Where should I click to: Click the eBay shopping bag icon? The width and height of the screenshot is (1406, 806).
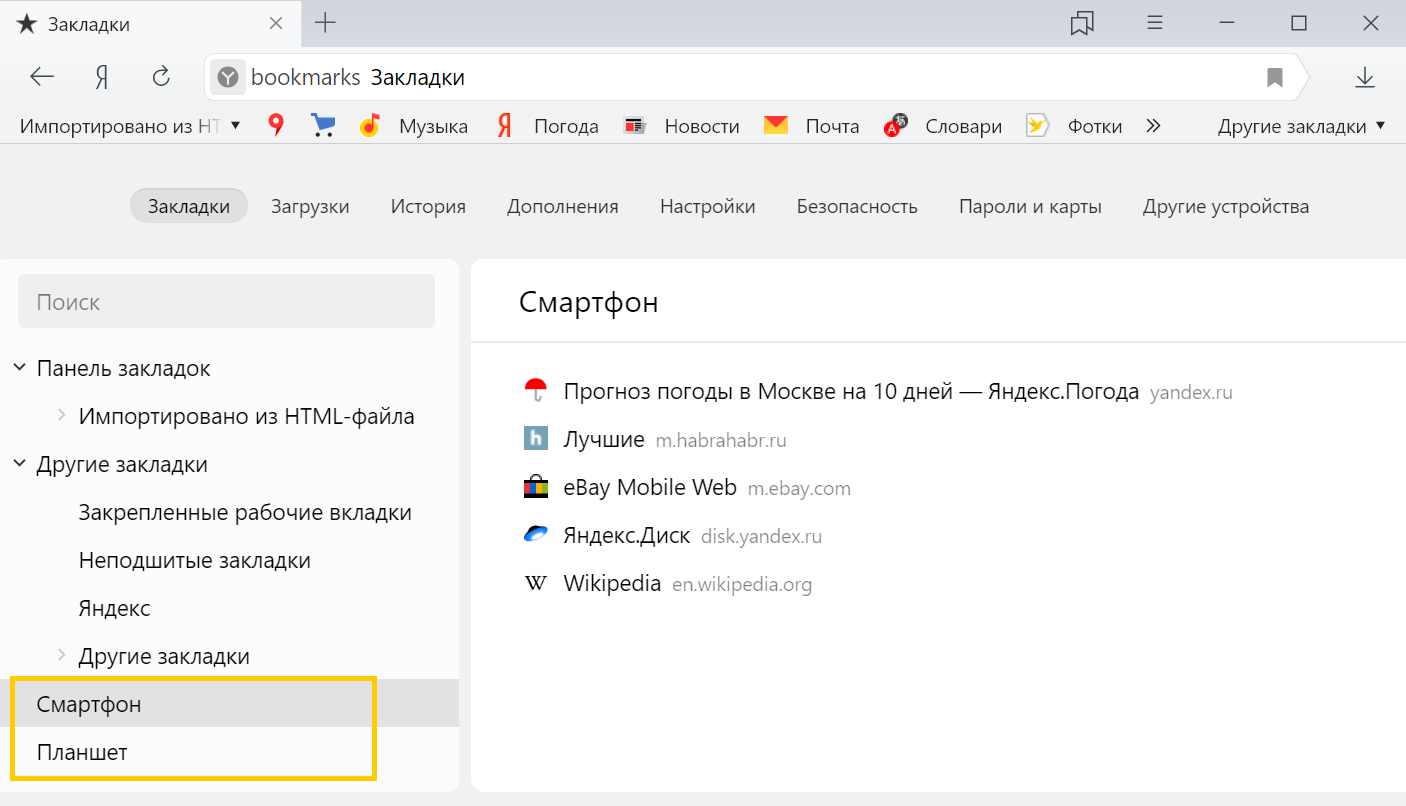tap(536, 487)
